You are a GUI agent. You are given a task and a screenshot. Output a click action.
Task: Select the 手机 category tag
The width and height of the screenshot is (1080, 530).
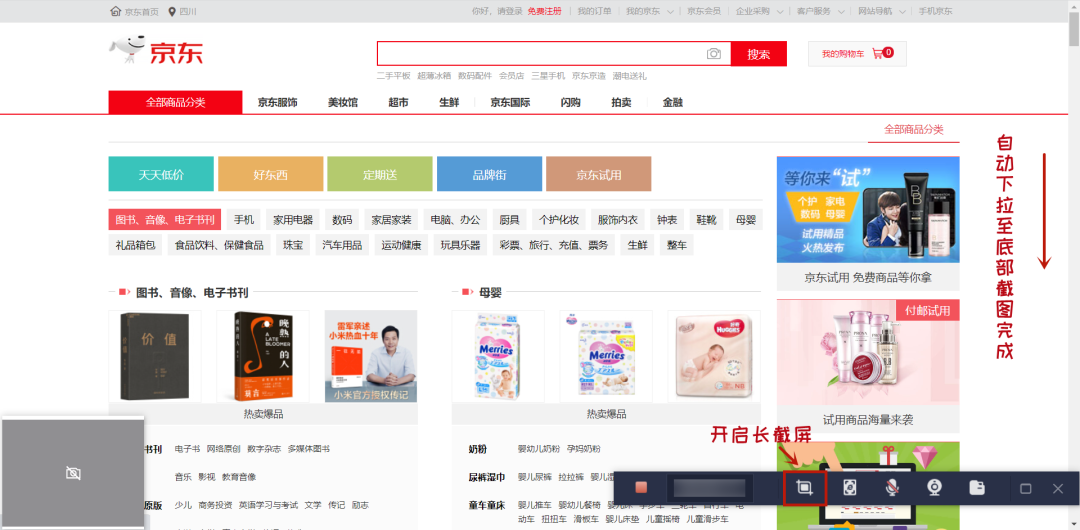coord(244,220)
